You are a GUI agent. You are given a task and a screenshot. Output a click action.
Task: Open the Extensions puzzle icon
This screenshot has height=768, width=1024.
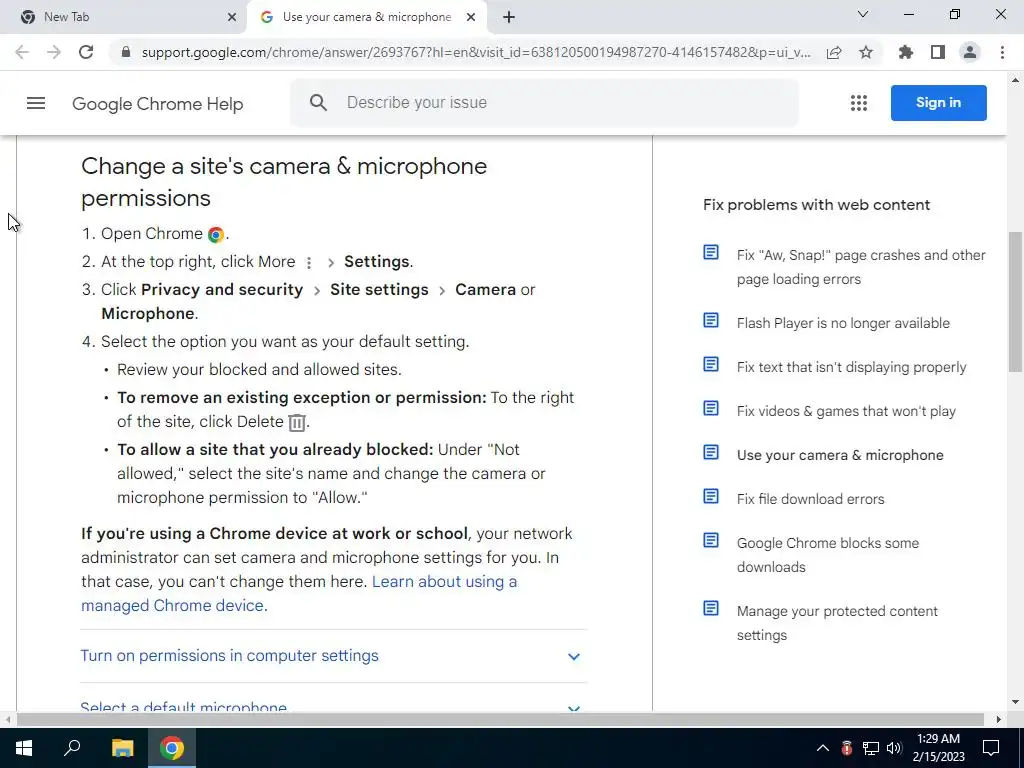pos(906,52)
